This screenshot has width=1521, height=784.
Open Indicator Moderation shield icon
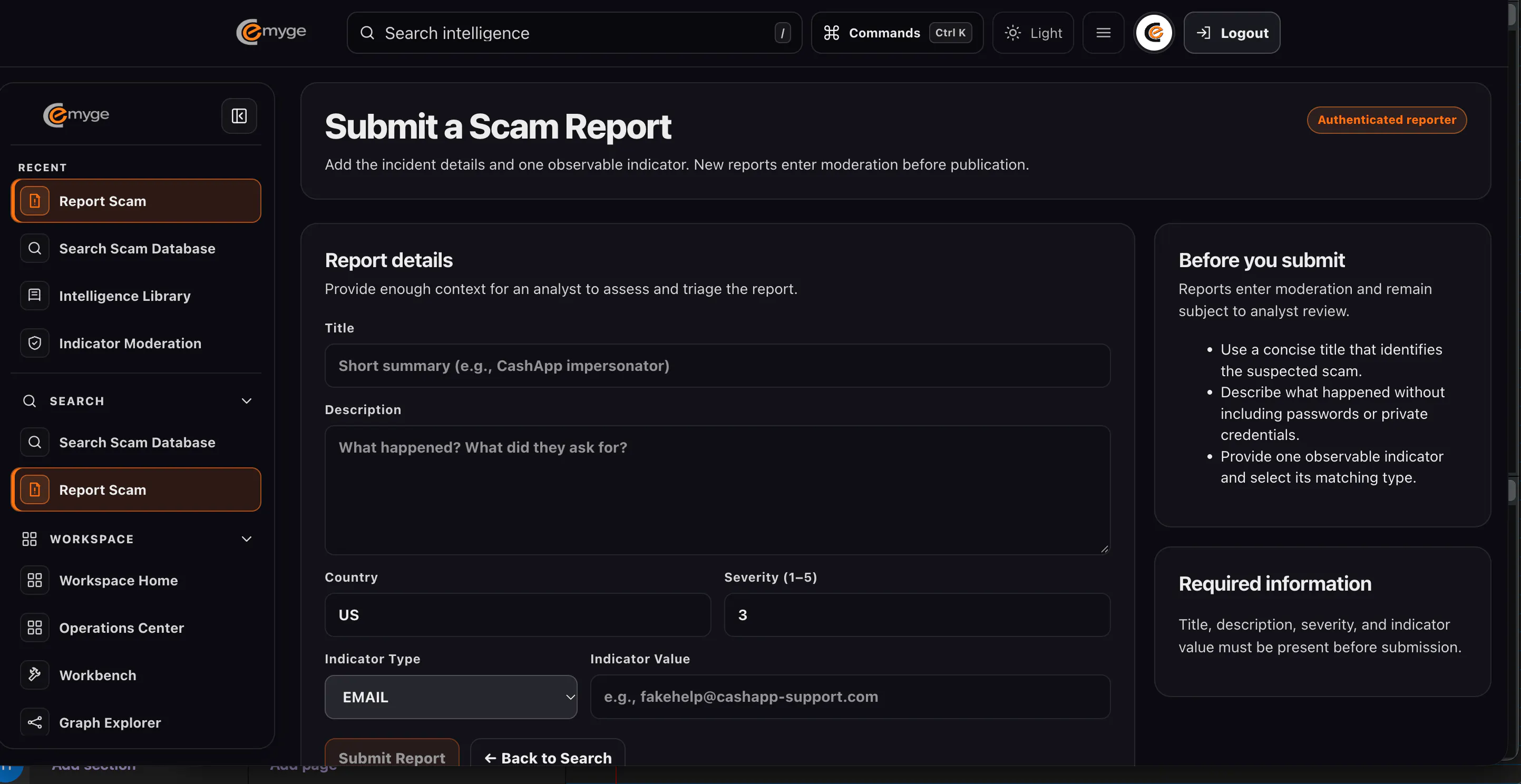tap(35, 343)
